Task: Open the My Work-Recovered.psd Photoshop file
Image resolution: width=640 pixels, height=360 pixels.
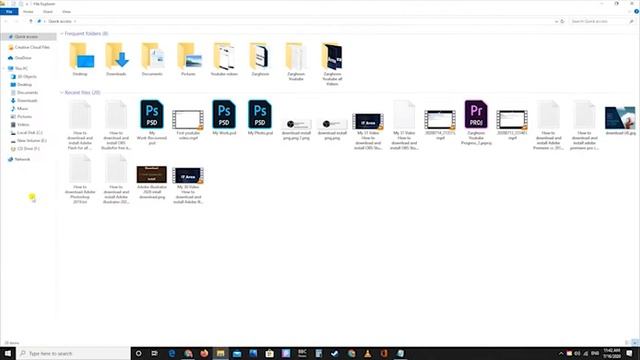Action: click(152, 122)
